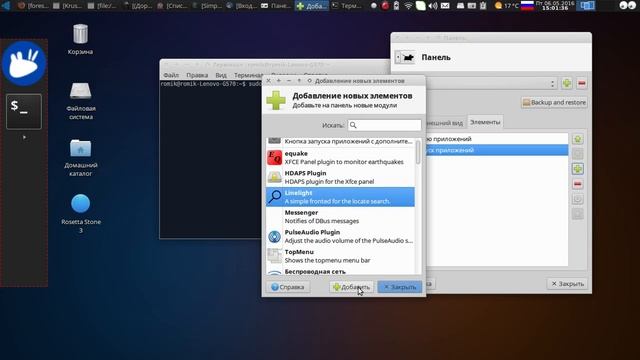Click the Xfce mouse launcher in left panel

point(24,63)
